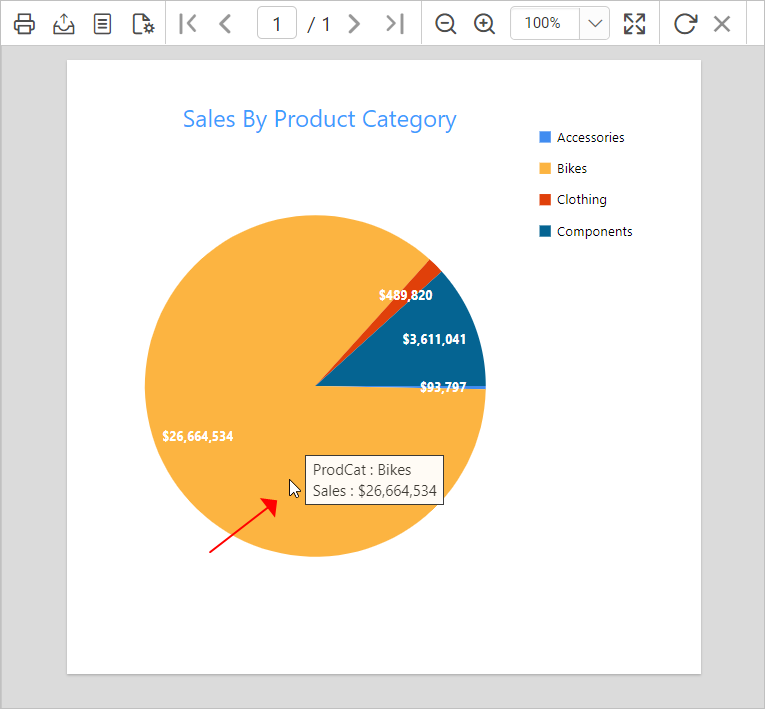This screenshot has width=765, height=709.
Task: Jump to the last page
Action: [x=395, y=23]
